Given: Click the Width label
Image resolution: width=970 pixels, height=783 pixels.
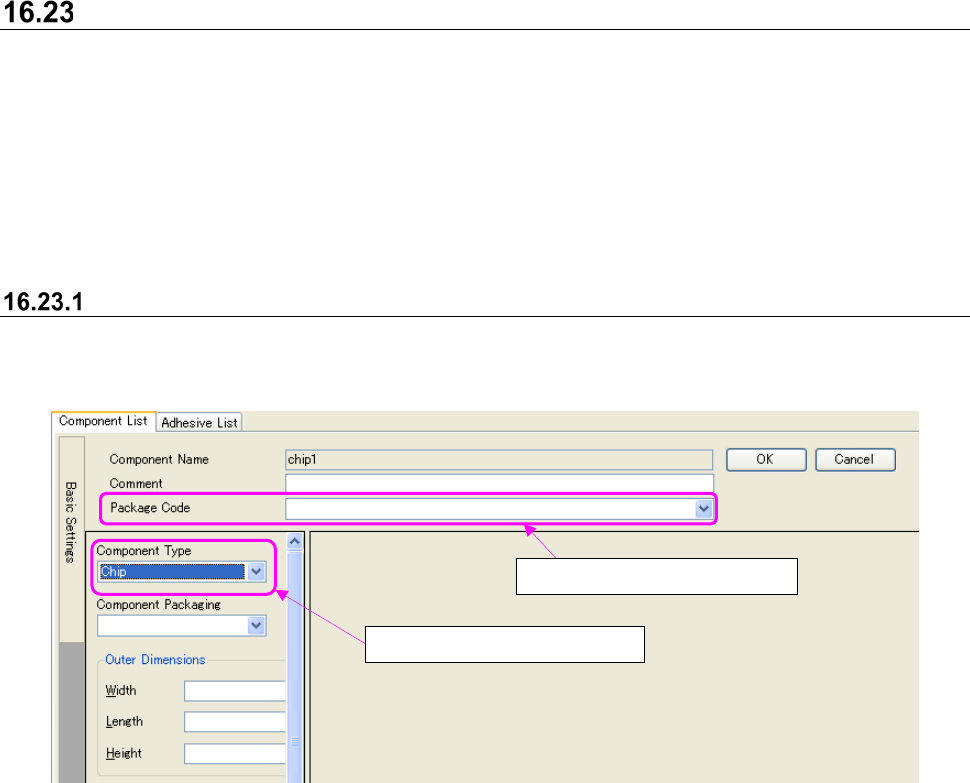Looking at the screenshot, I should click(x=121, y=690).
